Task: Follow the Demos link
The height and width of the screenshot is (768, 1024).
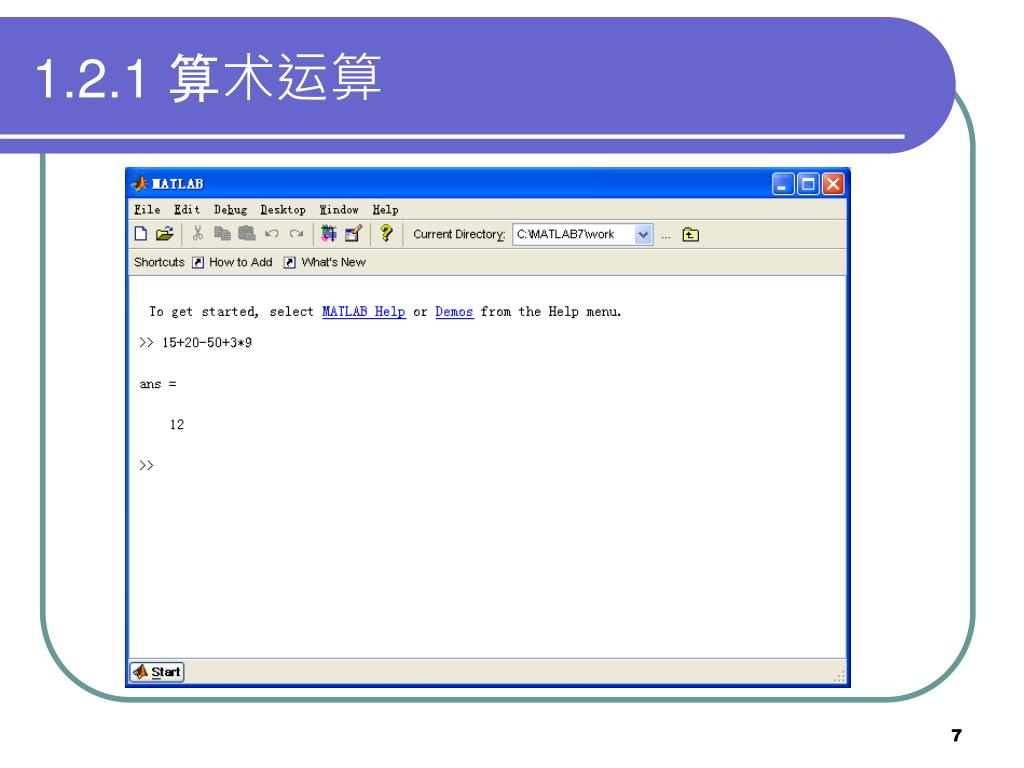Action: (x=454, y=312)
